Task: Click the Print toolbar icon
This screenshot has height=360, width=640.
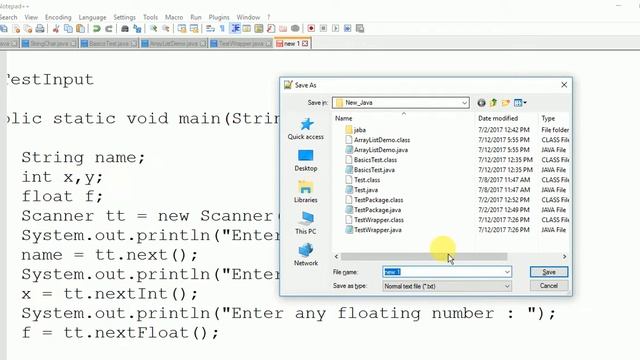Action: click(x=40, y=29)
